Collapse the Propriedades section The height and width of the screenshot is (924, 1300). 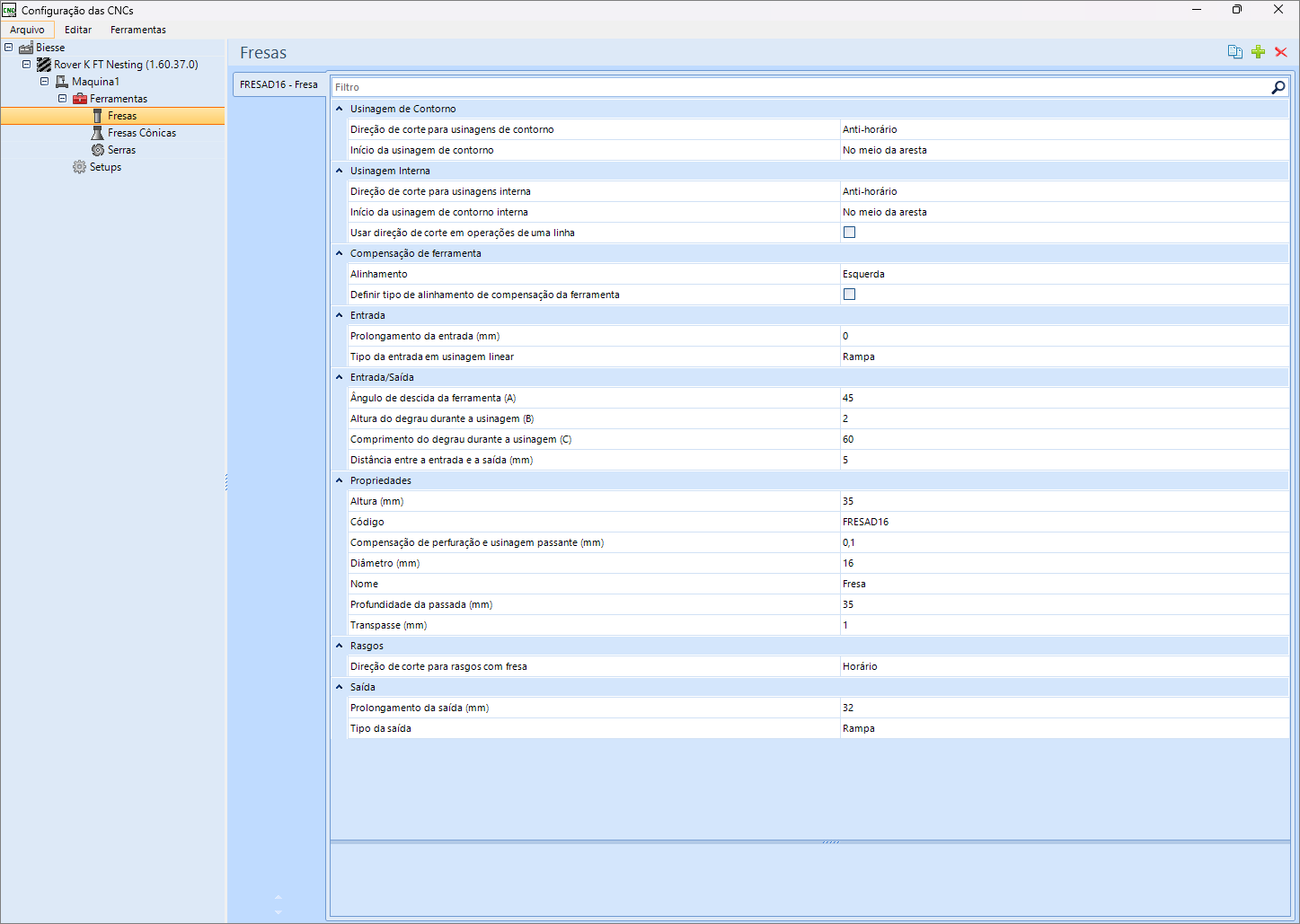tap(340, 480)
